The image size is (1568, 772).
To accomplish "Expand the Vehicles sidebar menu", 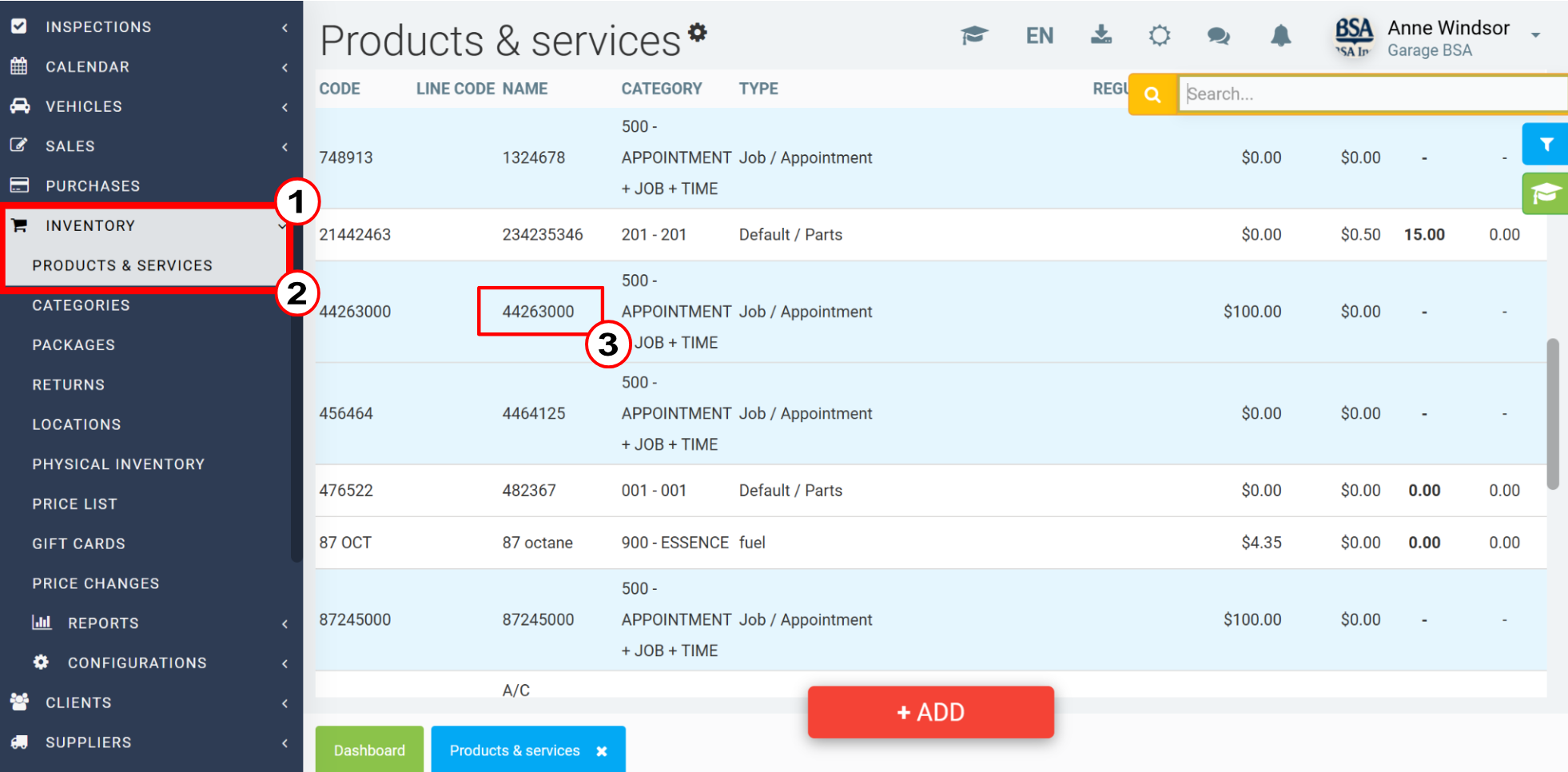I will [x=151, y=106].
